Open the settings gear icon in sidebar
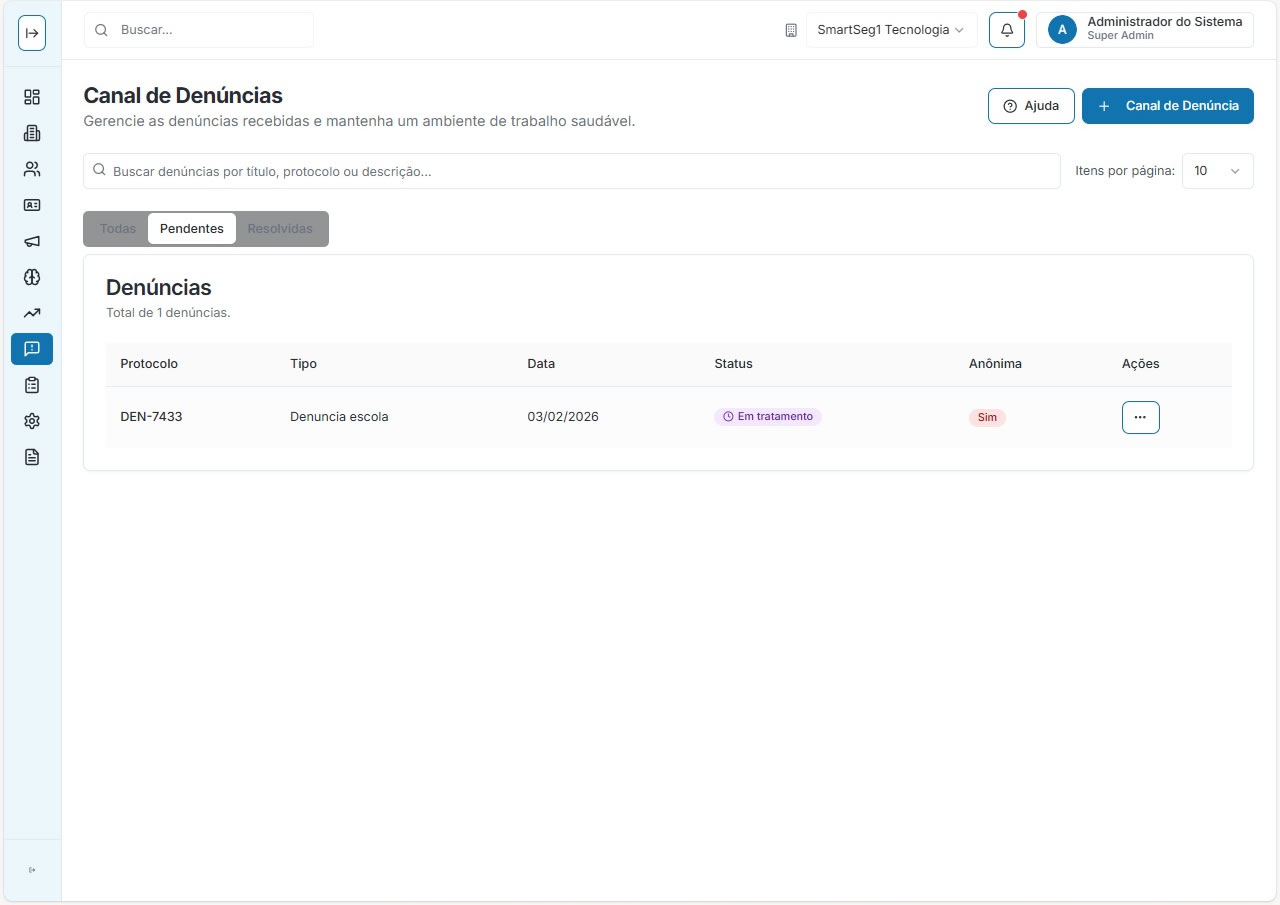This screenshot has height=905, width=1280. pos(32,421)
